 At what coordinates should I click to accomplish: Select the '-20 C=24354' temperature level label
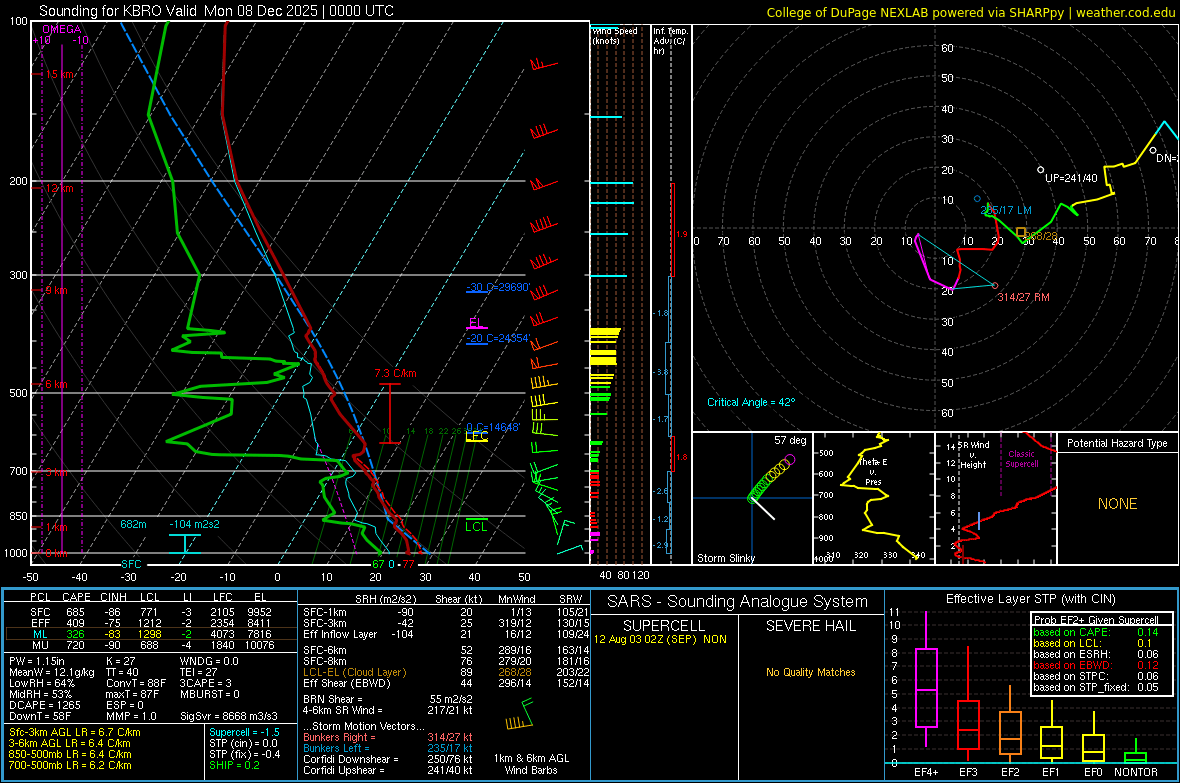point(498,338)
